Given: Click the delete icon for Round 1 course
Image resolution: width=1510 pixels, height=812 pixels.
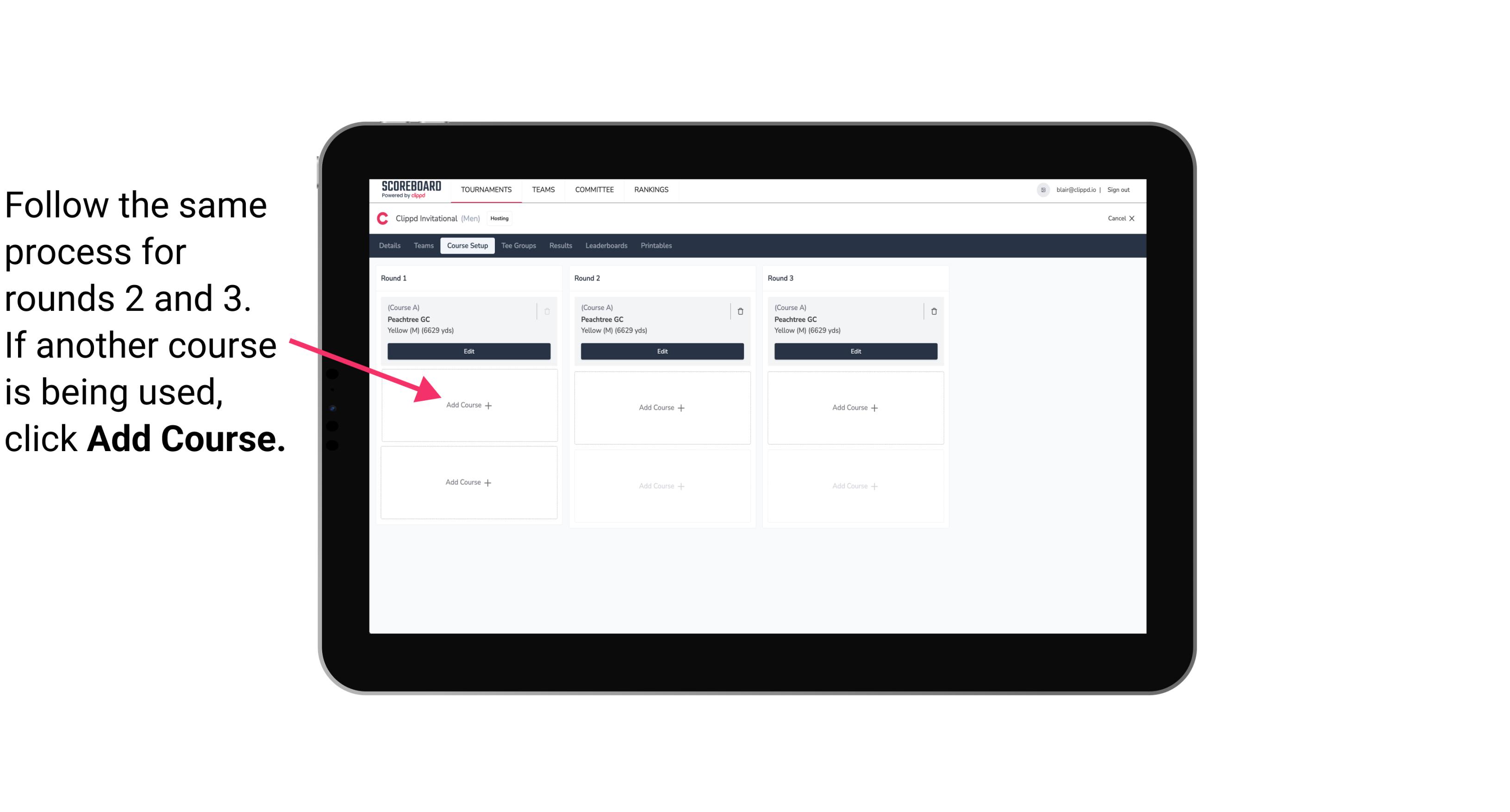Looking at the screenshot, I should point(548,311).
